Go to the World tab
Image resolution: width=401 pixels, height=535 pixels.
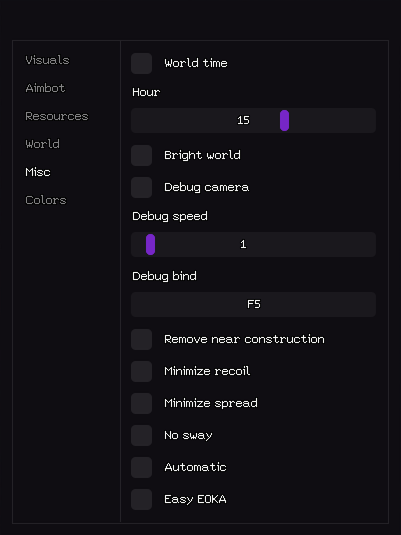[x=42, y=144]
